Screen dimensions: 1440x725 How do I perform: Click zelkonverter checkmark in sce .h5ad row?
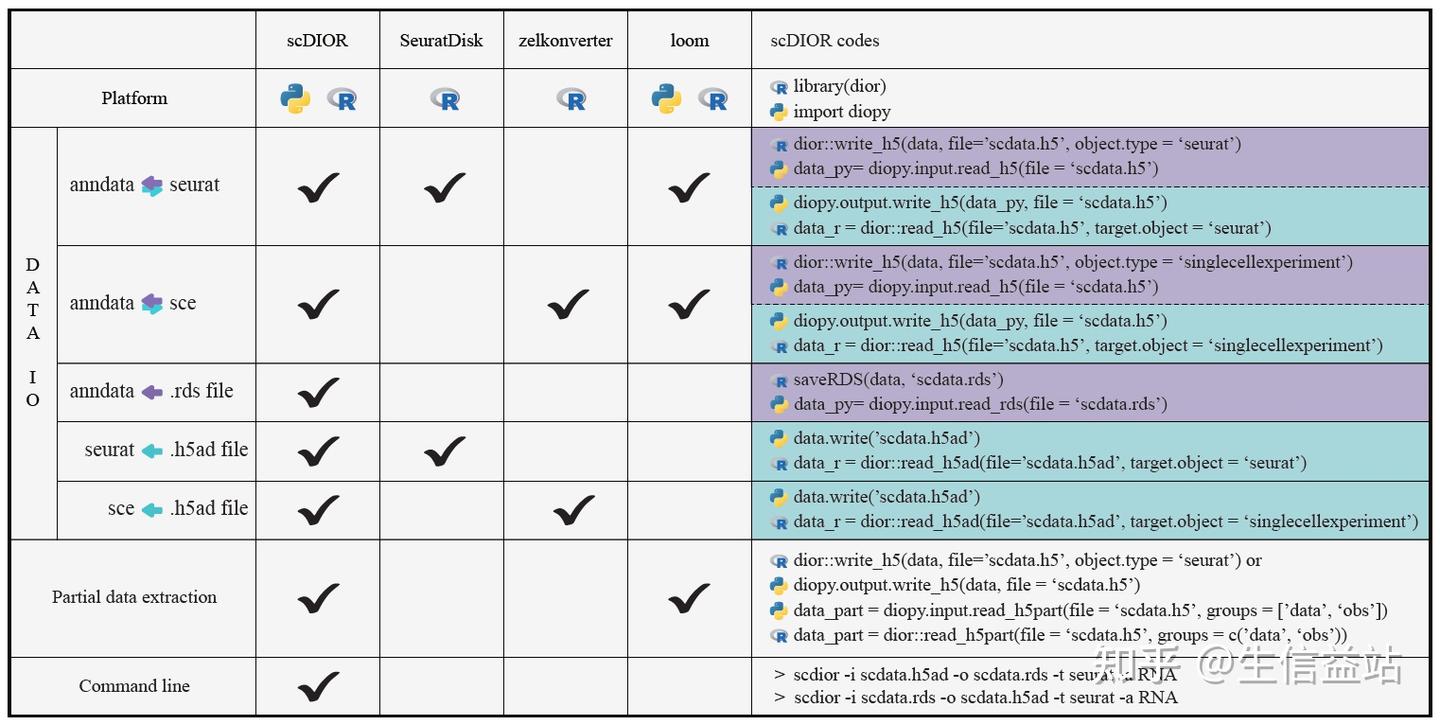(x=573, y=510)
